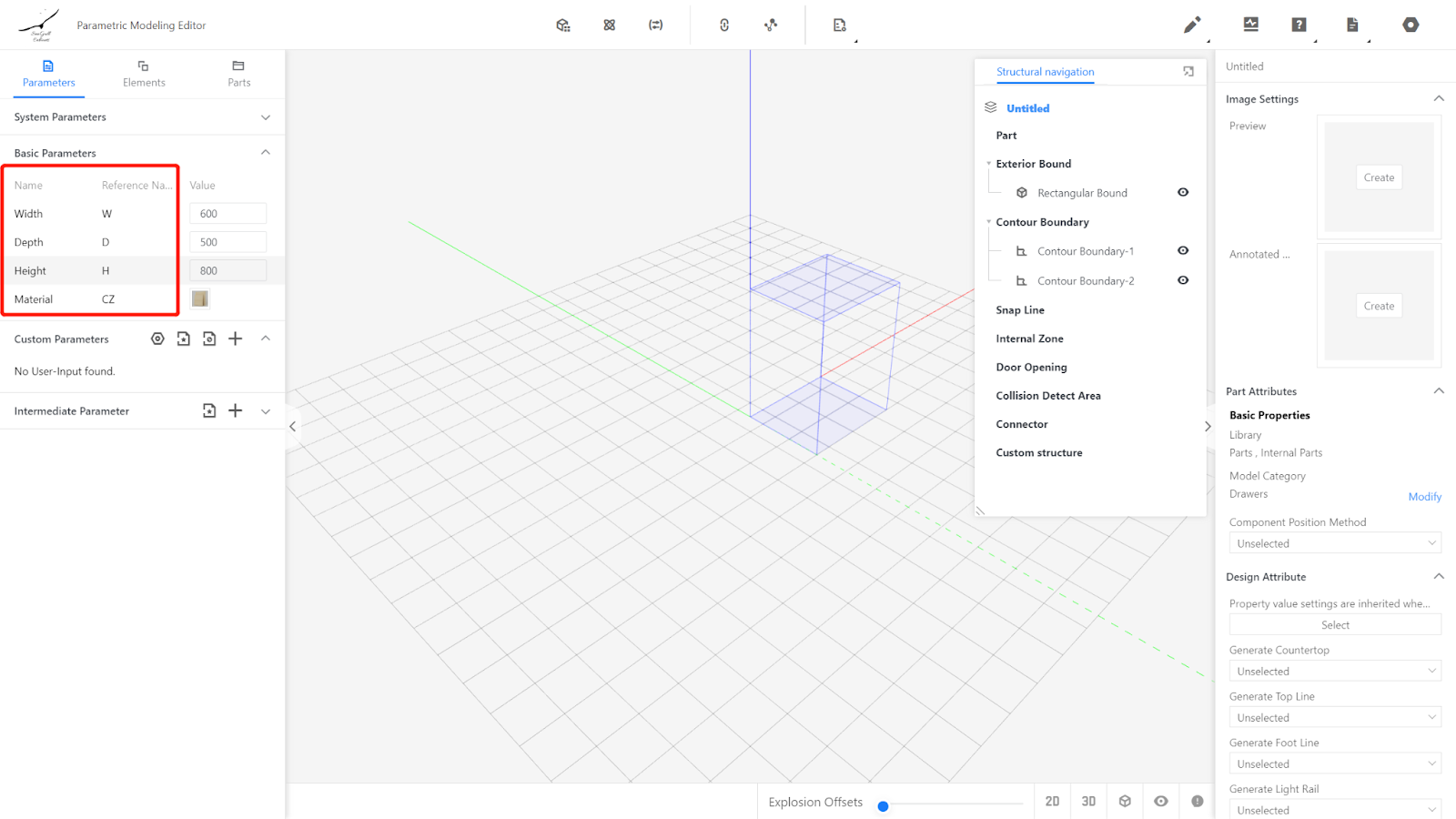The image size is (1456, 819).
Task: Add an Intermediate Parameter with plus icon
Action: tap(236, 410)
